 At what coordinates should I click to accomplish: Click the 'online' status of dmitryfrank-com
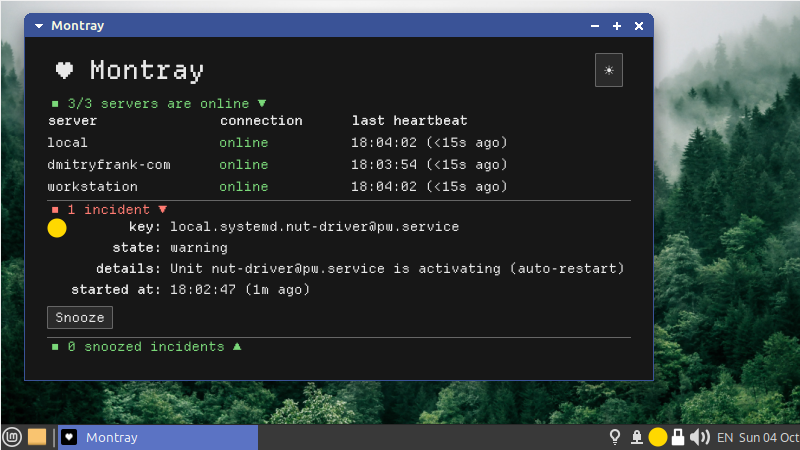[244, 165]
